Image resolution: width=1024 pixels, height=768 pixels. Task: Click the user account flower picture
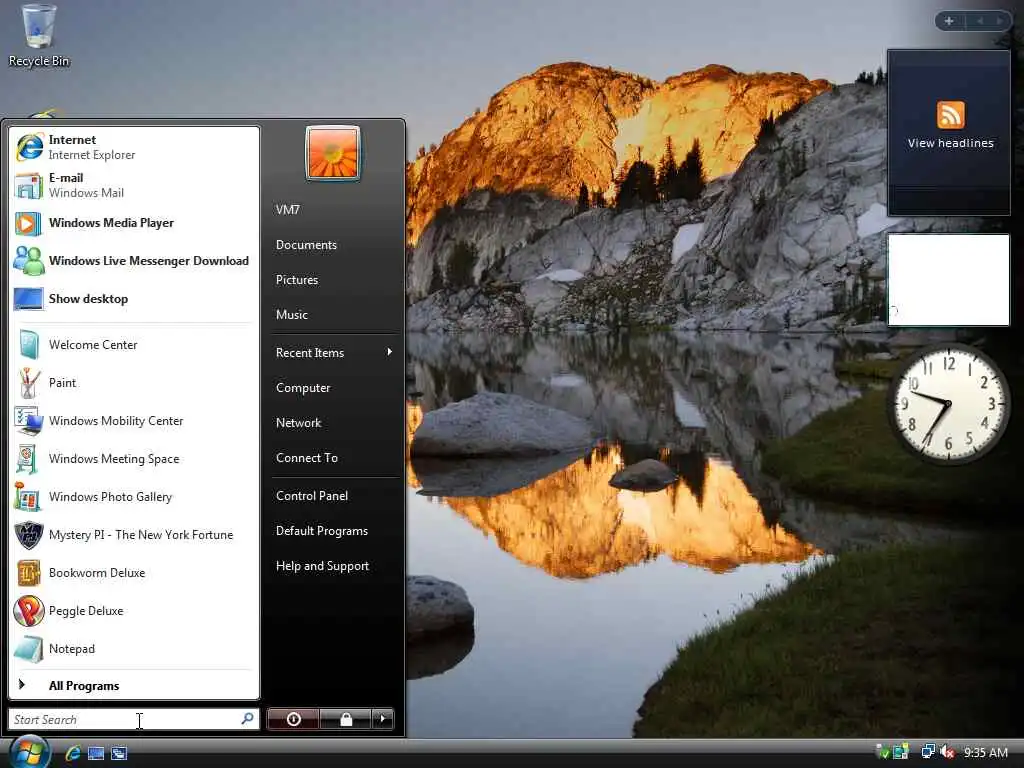(x=332, y=153)
